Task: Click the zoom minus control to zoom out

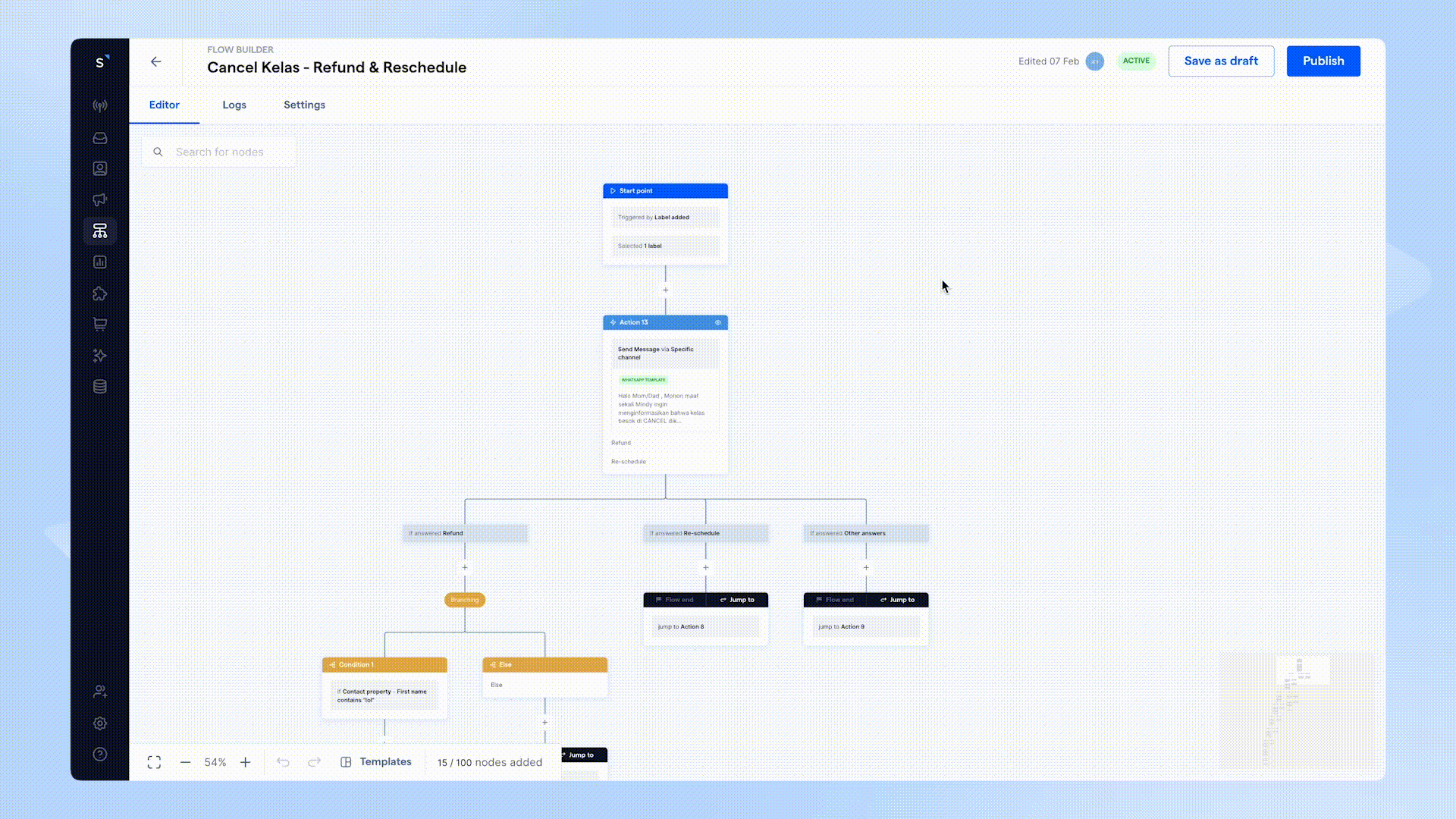Action: coord(186,762)
